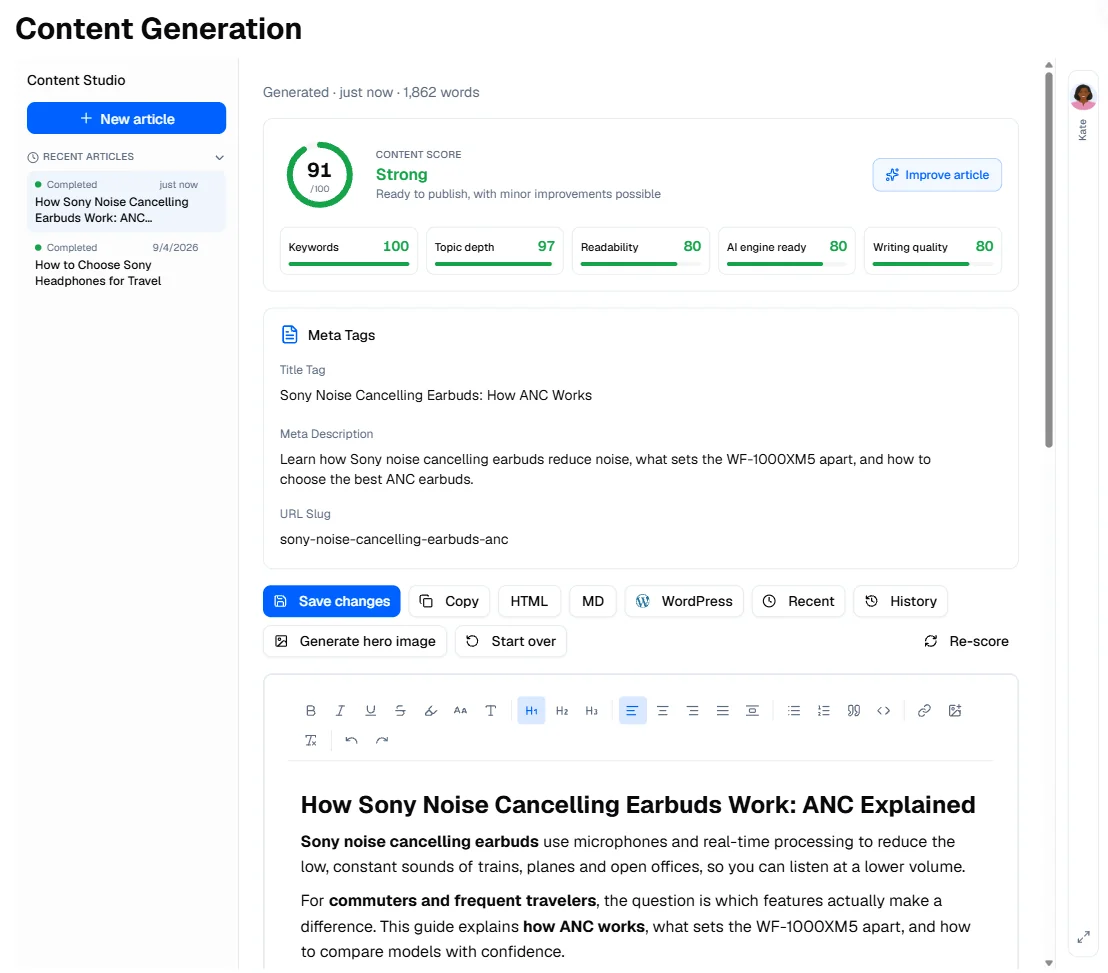
Task: Open How to Choose Sony Headphones article
Action: pyautogui.click(x=126, y=264)
